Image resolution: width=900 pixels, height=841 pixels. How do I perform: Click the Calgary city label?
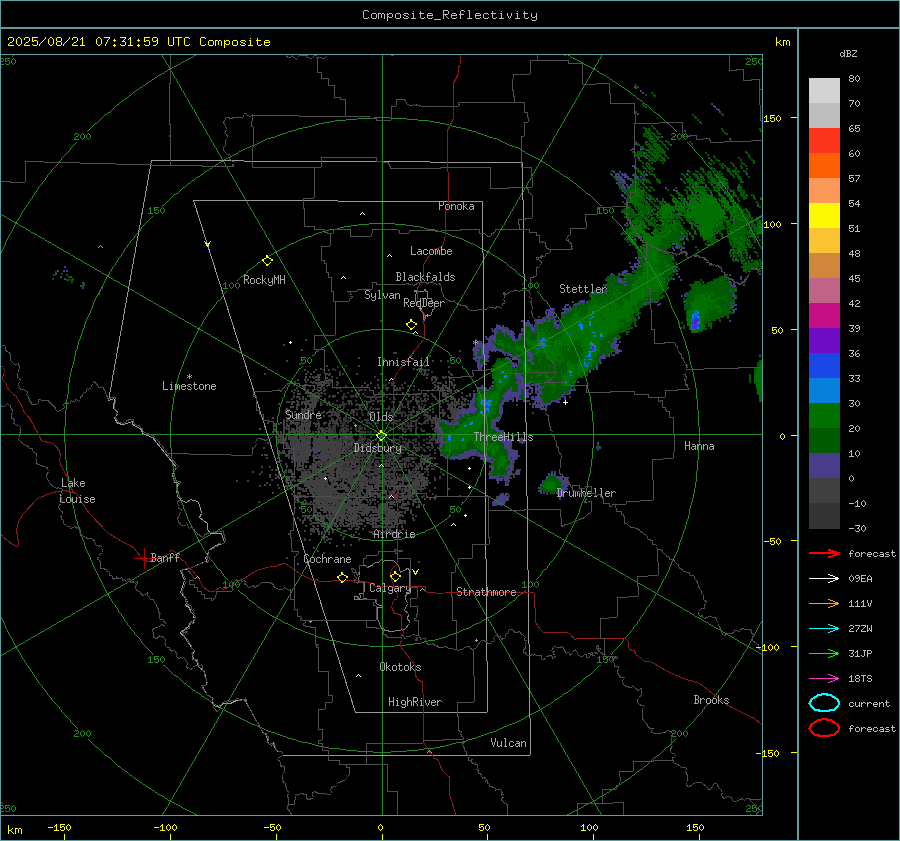pos(390,588)
